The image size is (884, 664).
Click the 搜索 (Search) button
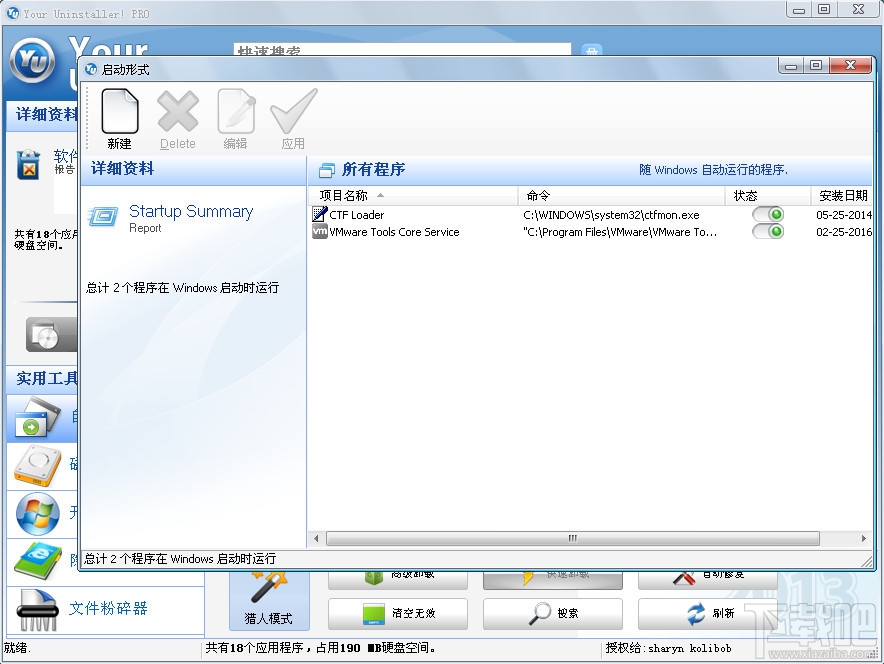(x=552, y=614)
